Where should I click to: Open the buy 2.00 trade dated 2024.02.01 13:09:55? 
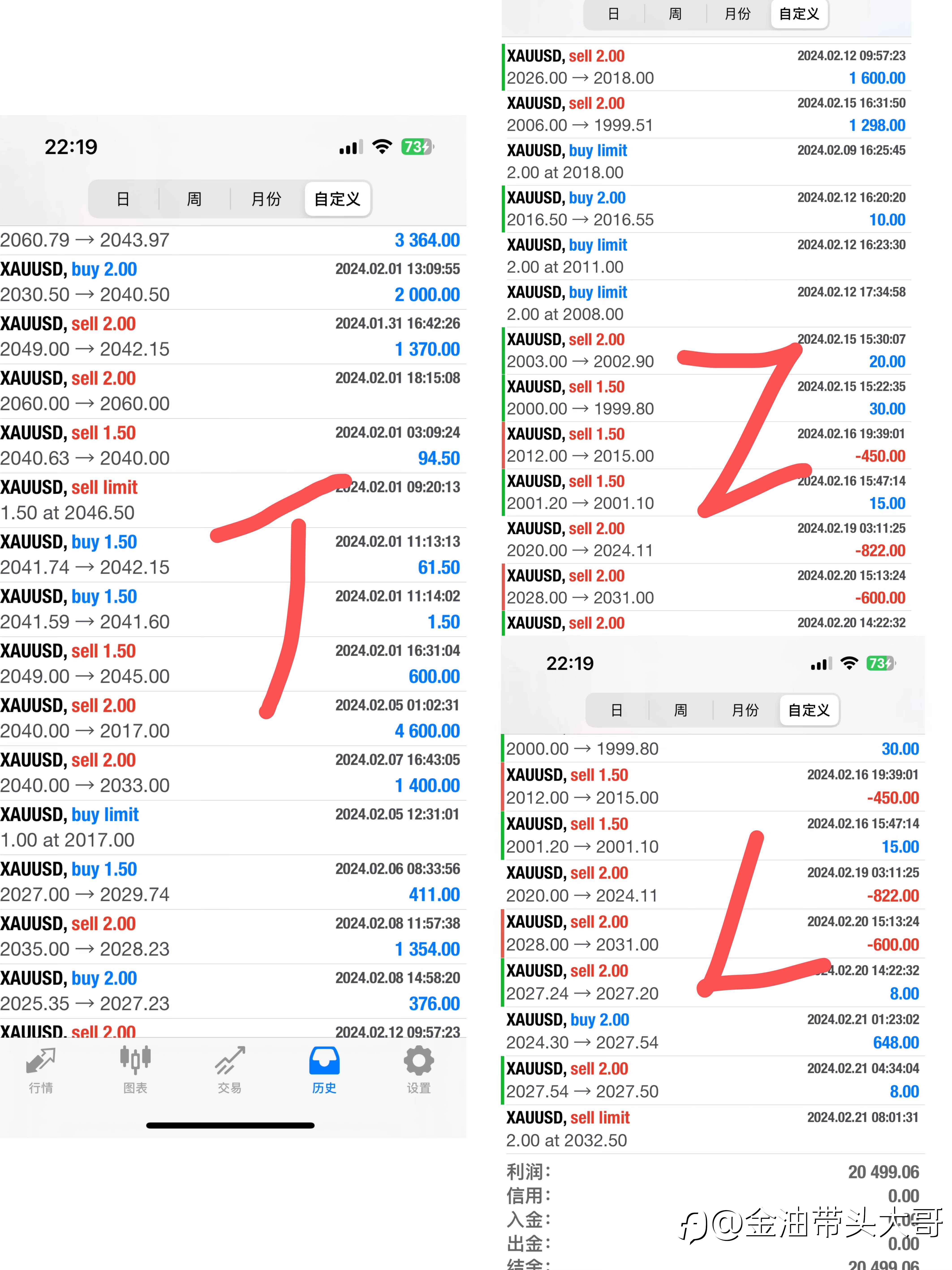pos(233,282)
